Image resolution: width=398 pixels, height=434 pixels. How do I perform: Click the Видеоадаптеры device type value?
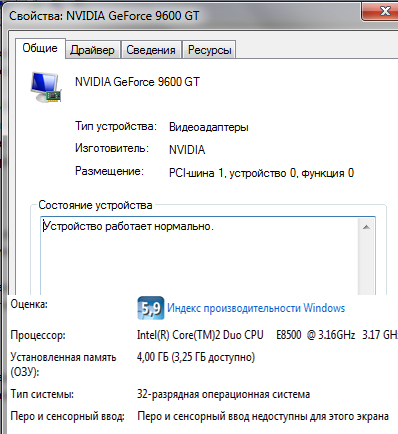[209, 127]
